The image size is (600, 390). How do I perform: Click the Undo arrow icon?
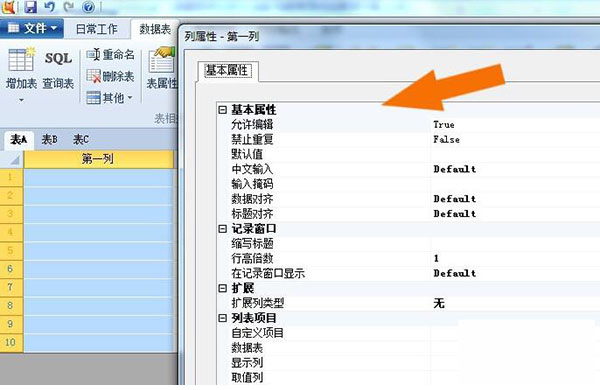[x=50, y=7]
